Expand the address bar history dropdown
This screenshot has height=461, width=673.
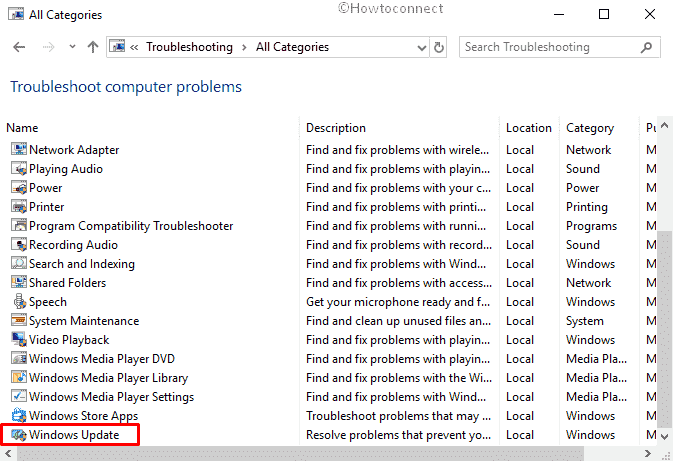422,47
